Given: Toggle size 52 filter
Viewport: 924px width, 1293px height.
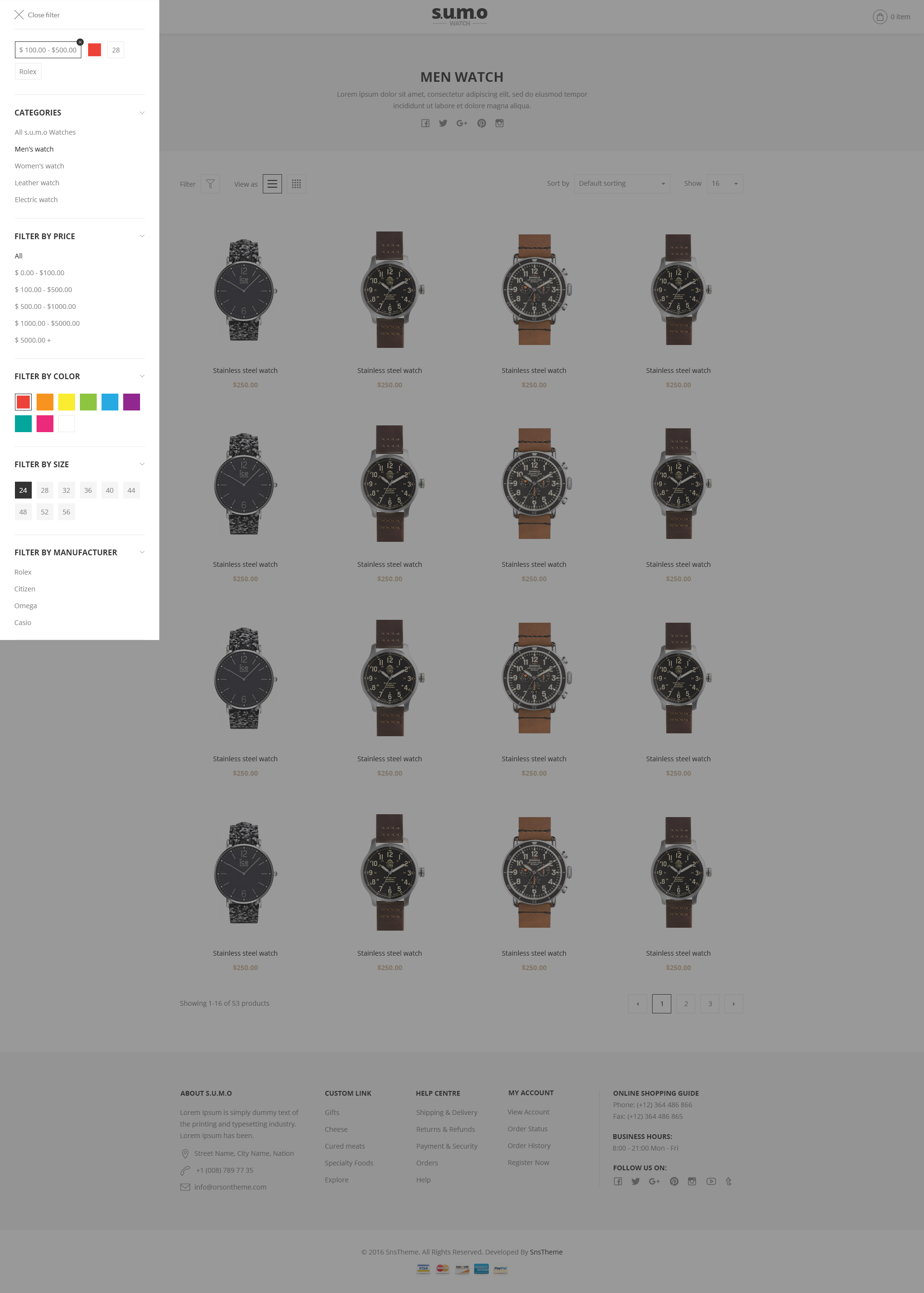Looking at the screenshot, I should 45,512.
